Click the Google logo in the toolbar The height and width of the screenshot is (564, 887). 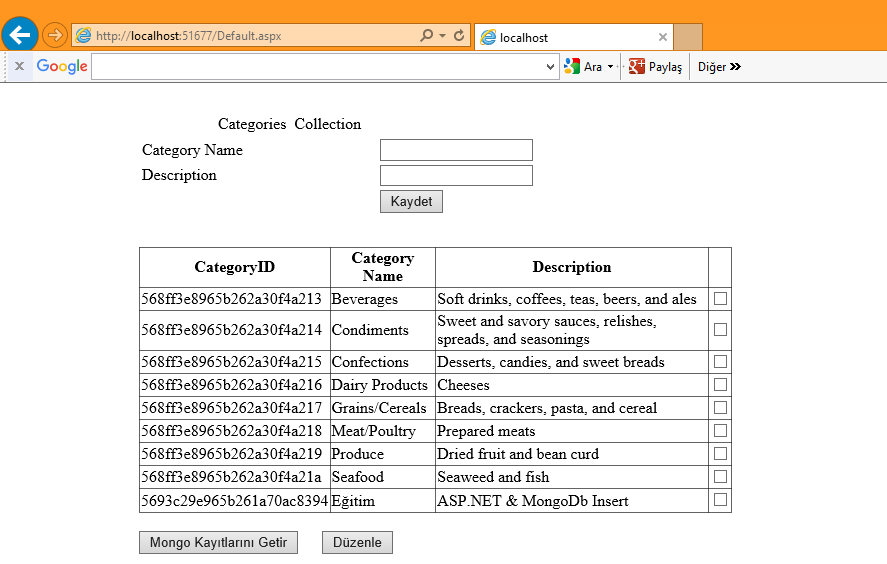(x=62, y=67)
